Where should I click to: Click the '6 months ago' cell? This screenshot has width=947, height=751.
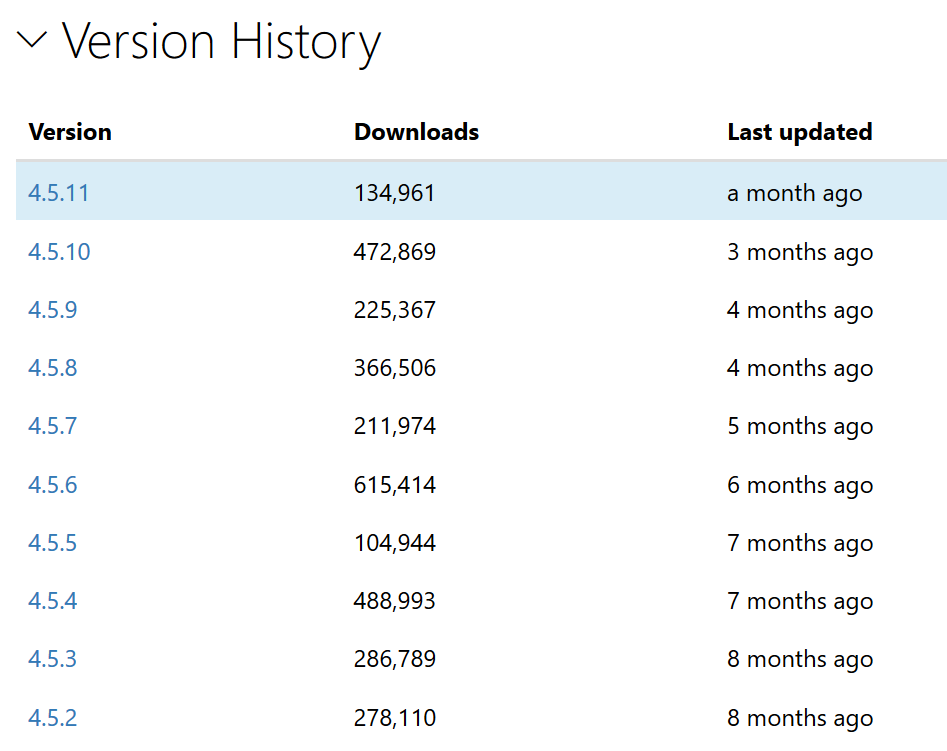click(799, 485)
